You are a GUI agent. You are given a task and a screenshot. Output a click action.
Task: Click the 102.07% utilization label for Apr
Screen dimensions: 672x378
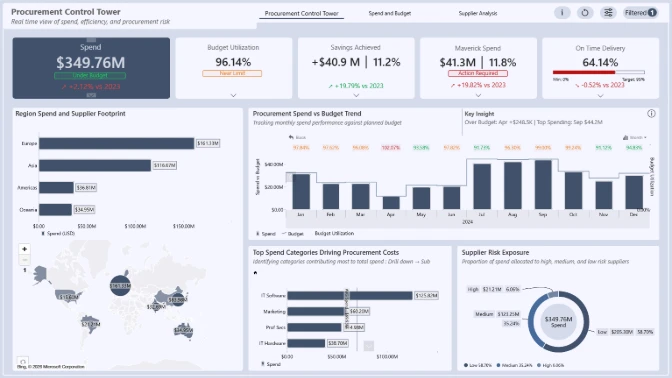391,147
